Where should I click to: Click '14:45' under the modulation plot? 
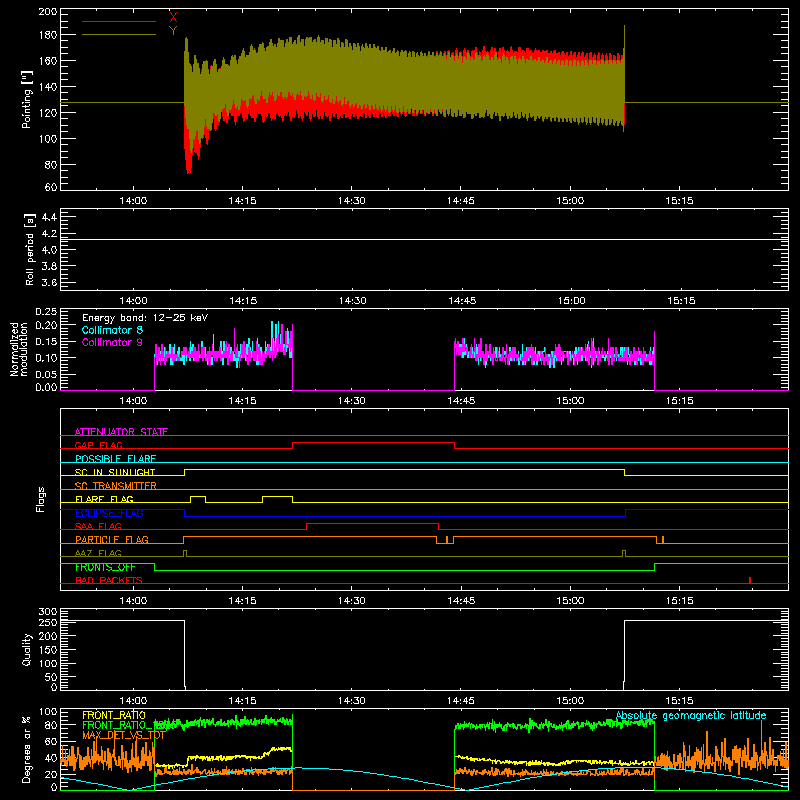point(461,401)
